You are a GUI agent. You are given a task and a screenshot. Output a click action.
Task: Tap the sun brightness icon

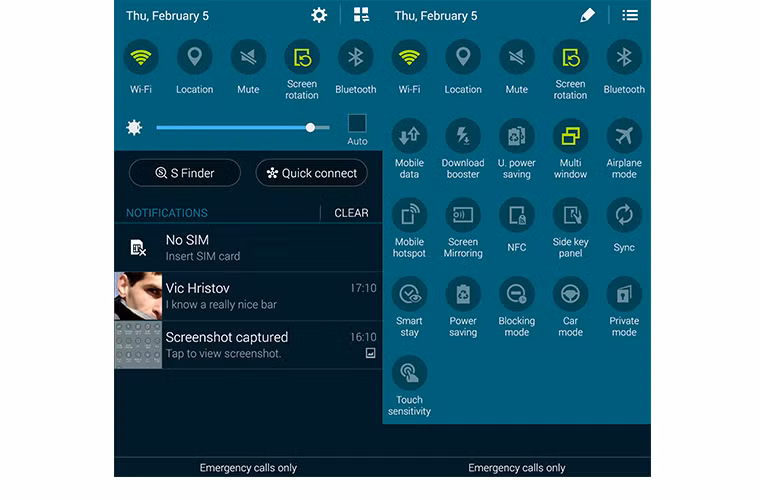coord(134,127)
